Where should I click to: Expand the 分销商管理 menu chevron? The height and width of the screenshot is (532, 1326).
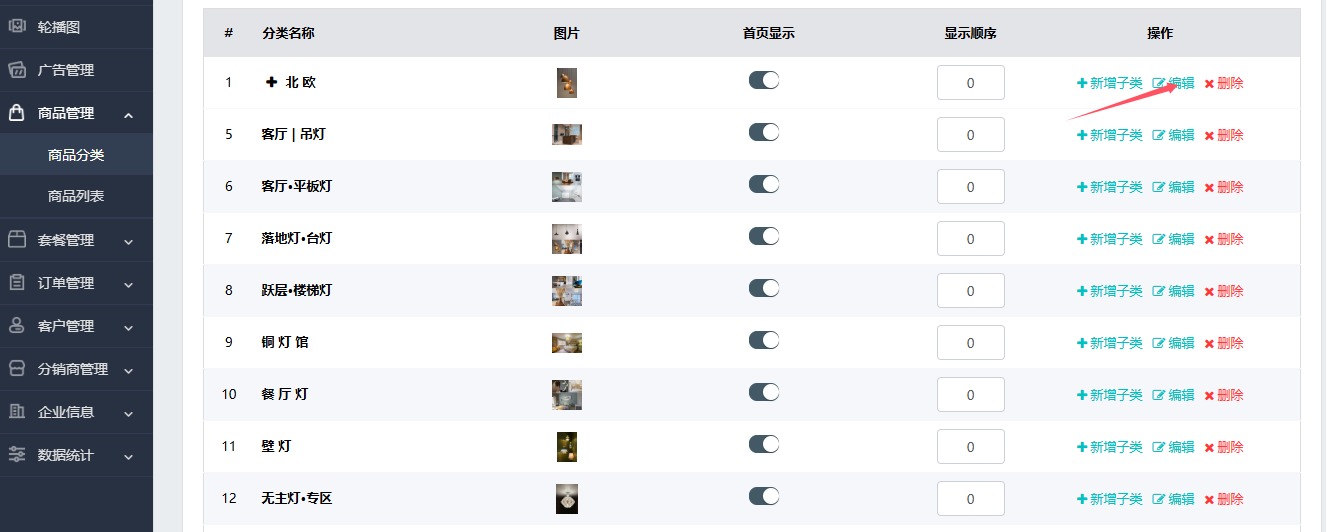(x=129, y=370)
